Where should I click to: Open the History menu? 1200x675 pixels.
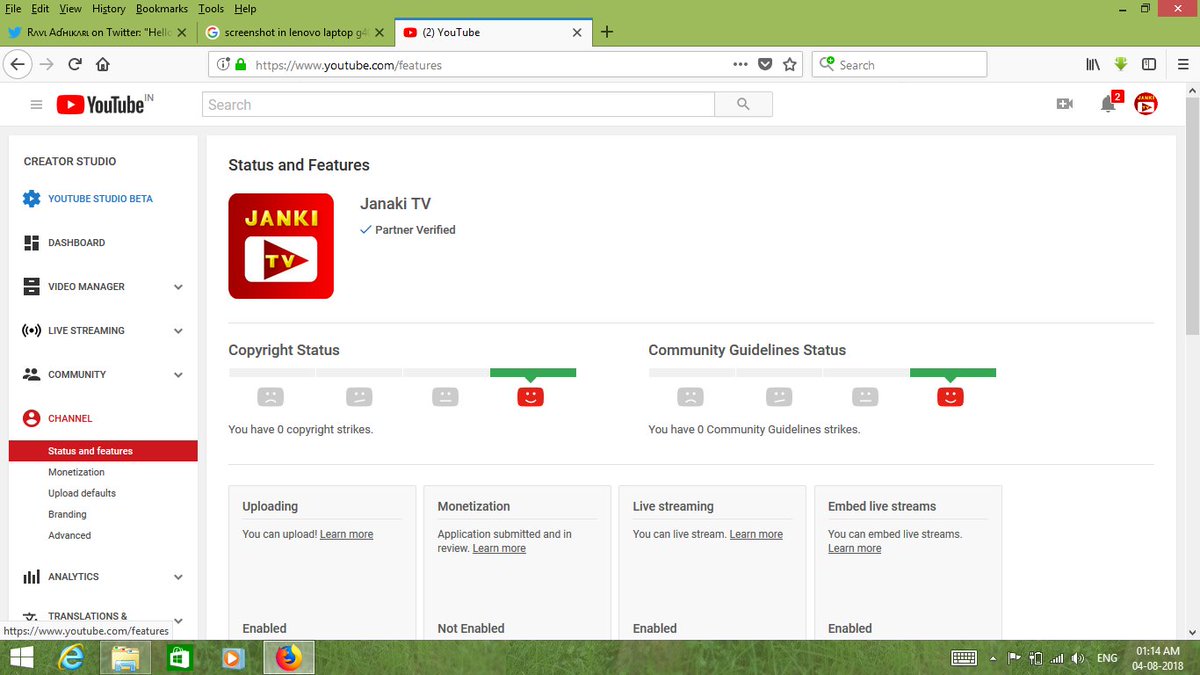pos(109,9)
